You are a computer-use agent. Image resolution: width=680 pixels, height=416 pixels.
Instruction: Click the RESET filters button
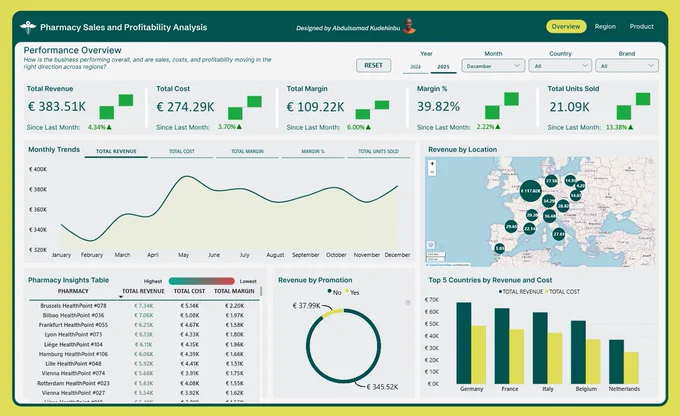pyautogui.click(x=373, y=66)
